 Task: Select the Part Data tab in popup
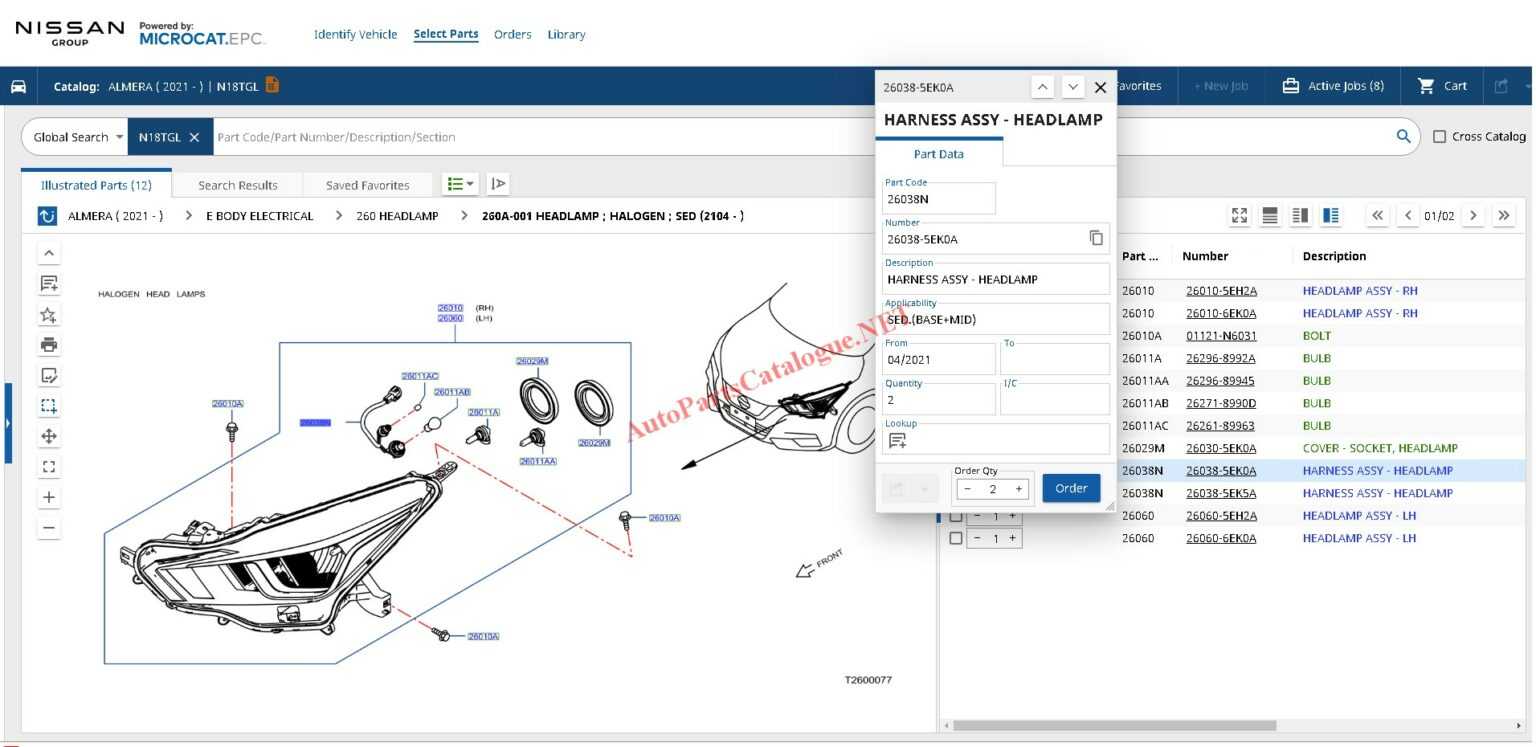[x=939, y=154]
